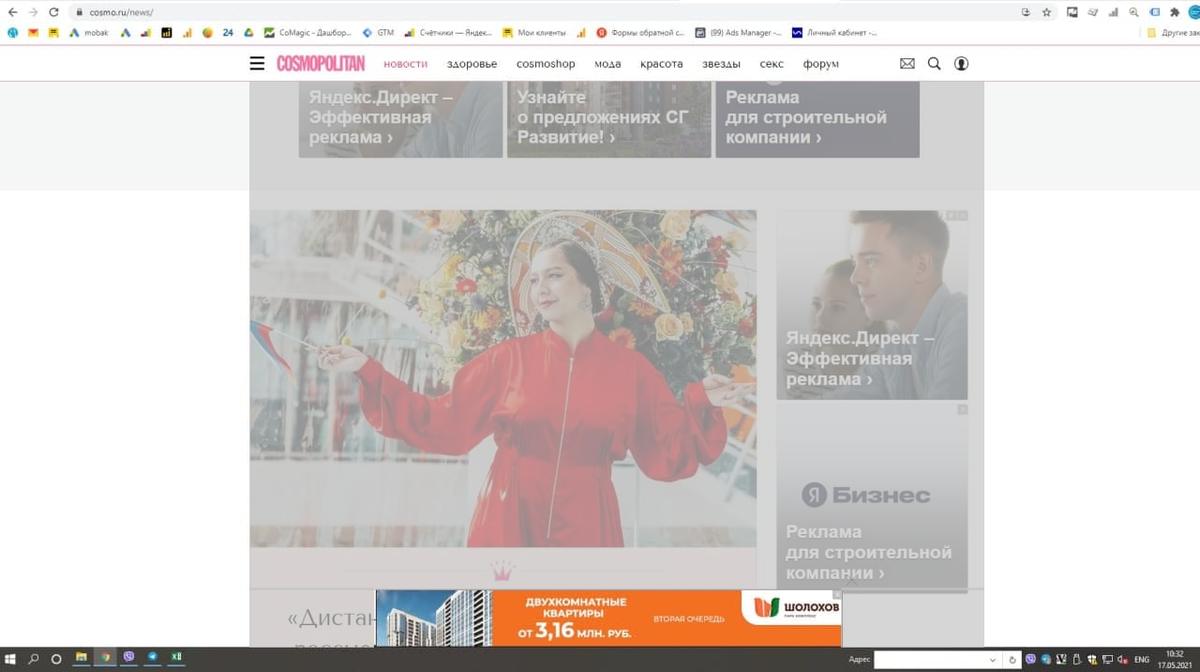Screen dimensions: 1200x672
Task: Open the envelope subscribe icon in site header
Action: pyautogui.click(x=907, y=64)
